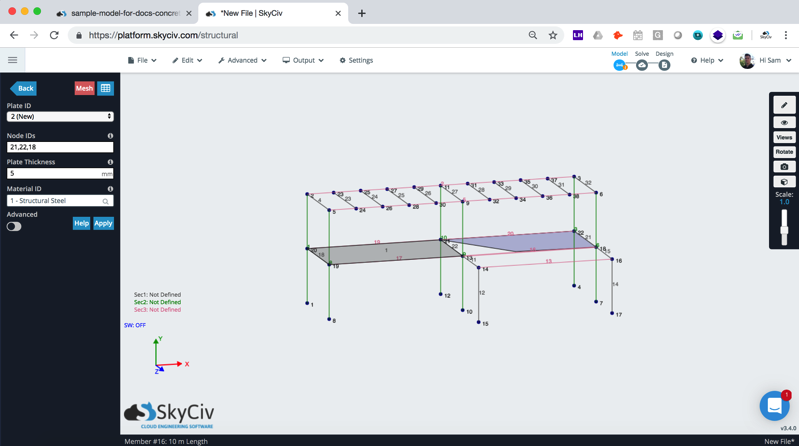Open the 3D renderer cube icon
This screenshot has height=446, width=799.
[x=784, y=181]
